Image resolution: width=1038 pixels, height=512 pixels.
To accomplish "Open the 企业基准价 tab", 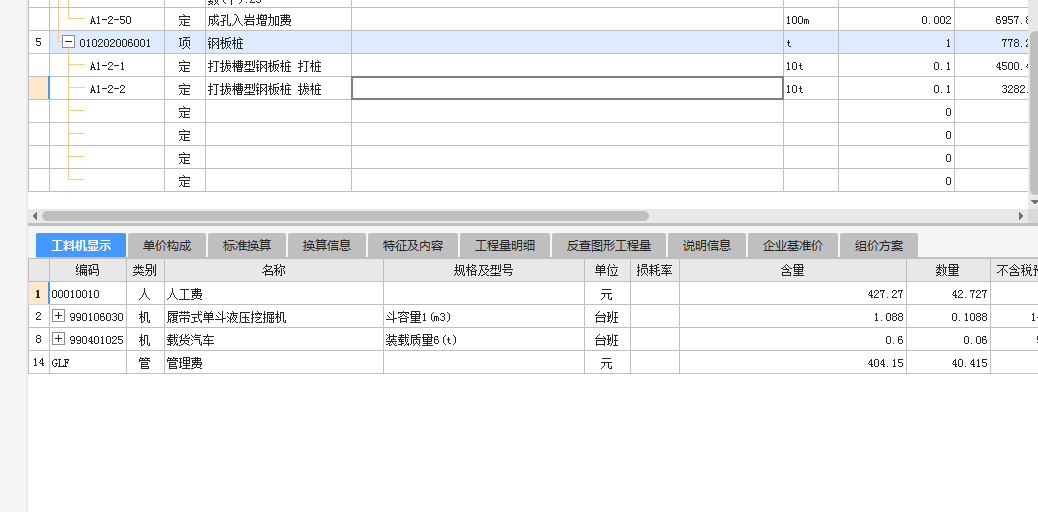I will coord(793,246).
